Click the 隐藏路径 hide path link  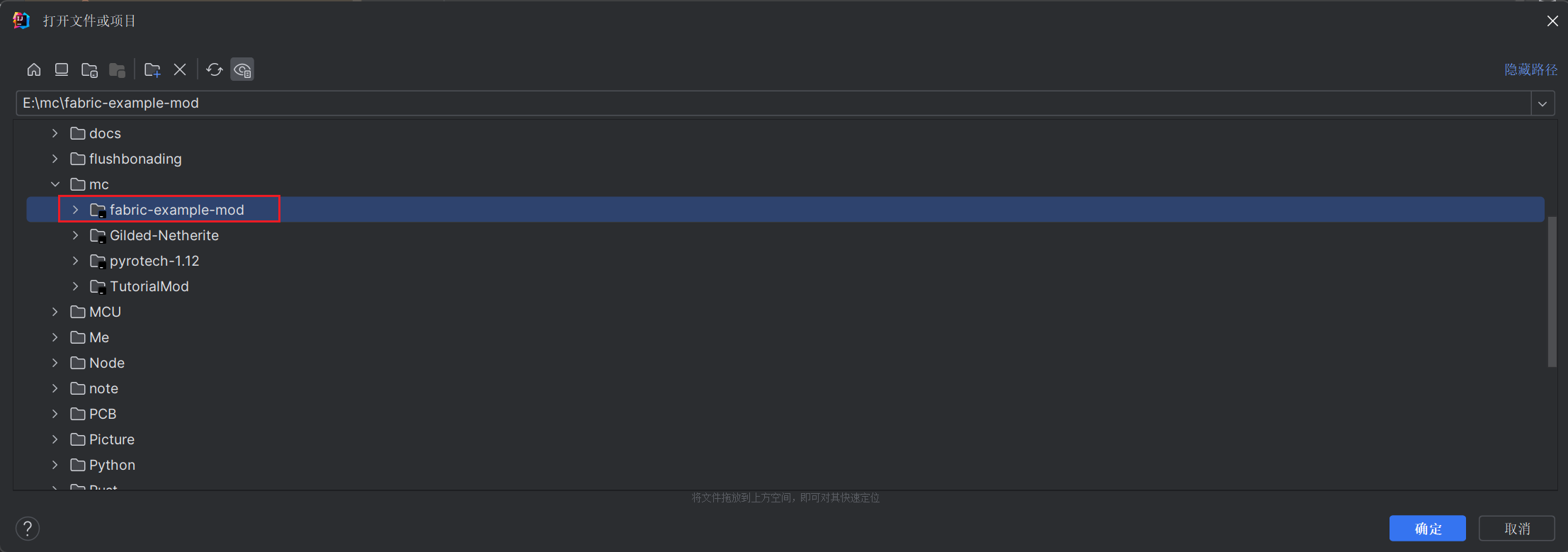[x=1530, y=69]
